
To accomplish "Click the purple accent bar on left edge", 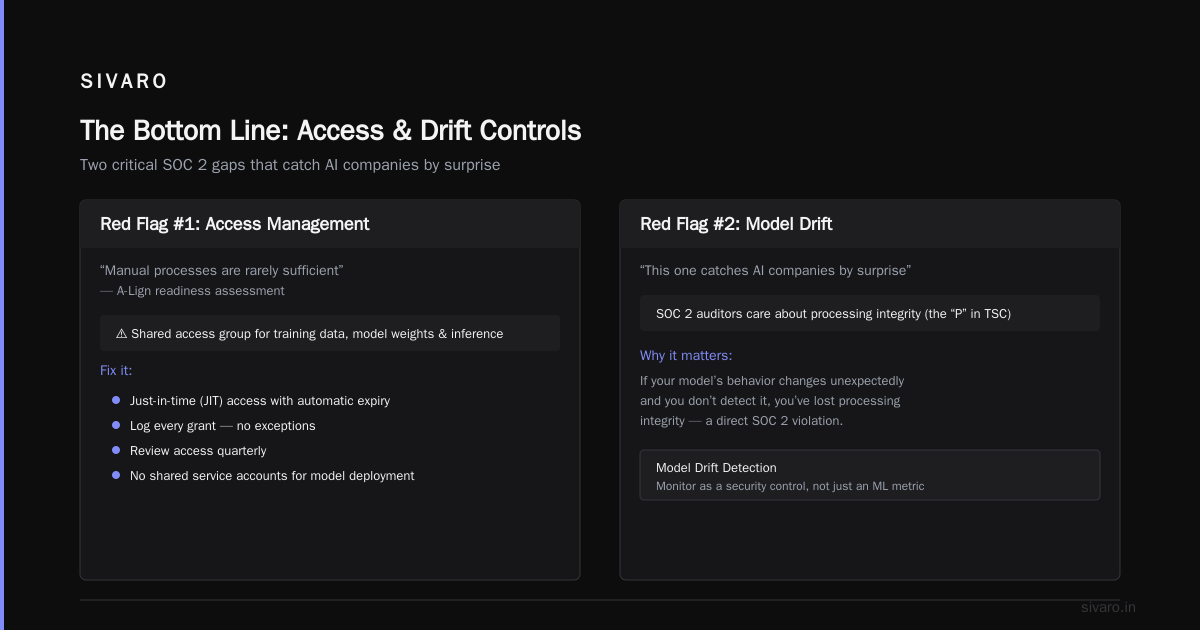I will pos(2,315).
